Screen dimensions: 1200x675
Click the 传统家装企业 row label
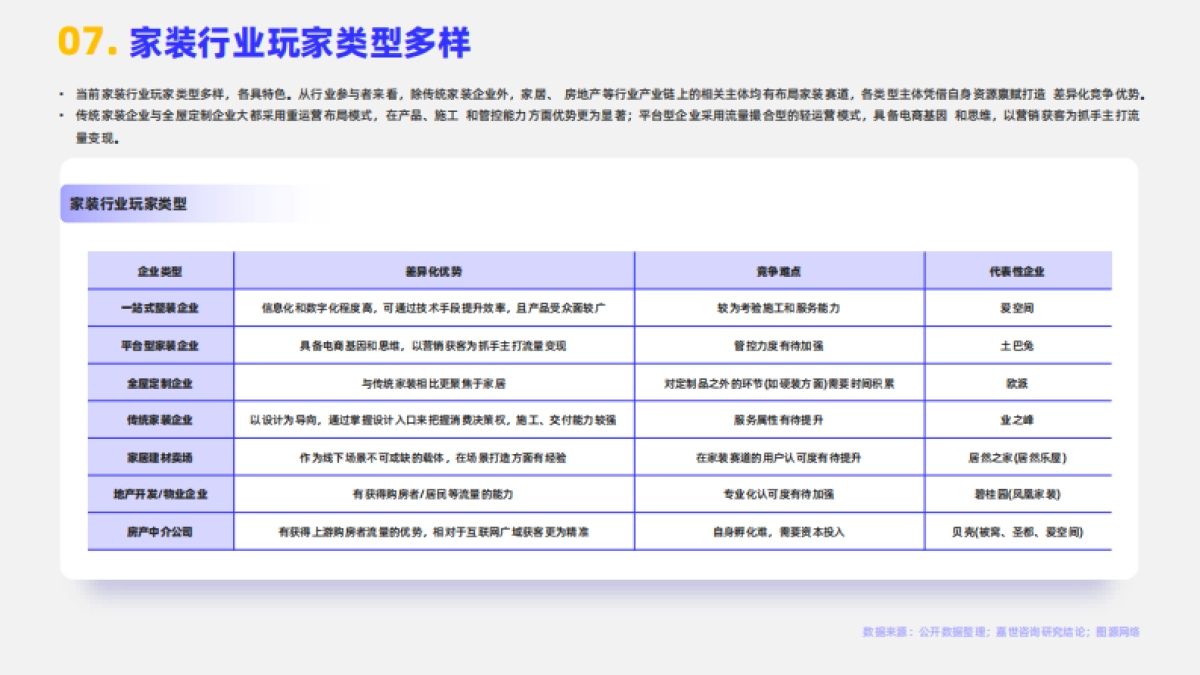point(163,419)
